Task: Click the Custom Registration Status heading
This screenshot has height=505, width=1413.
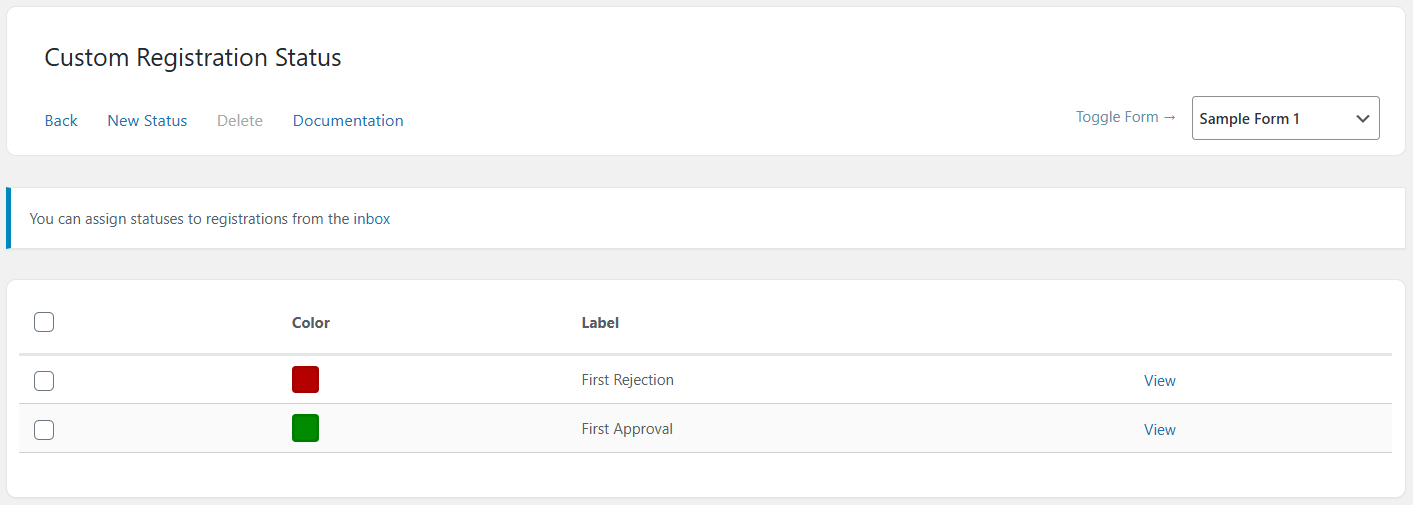Action: [193, 58]
